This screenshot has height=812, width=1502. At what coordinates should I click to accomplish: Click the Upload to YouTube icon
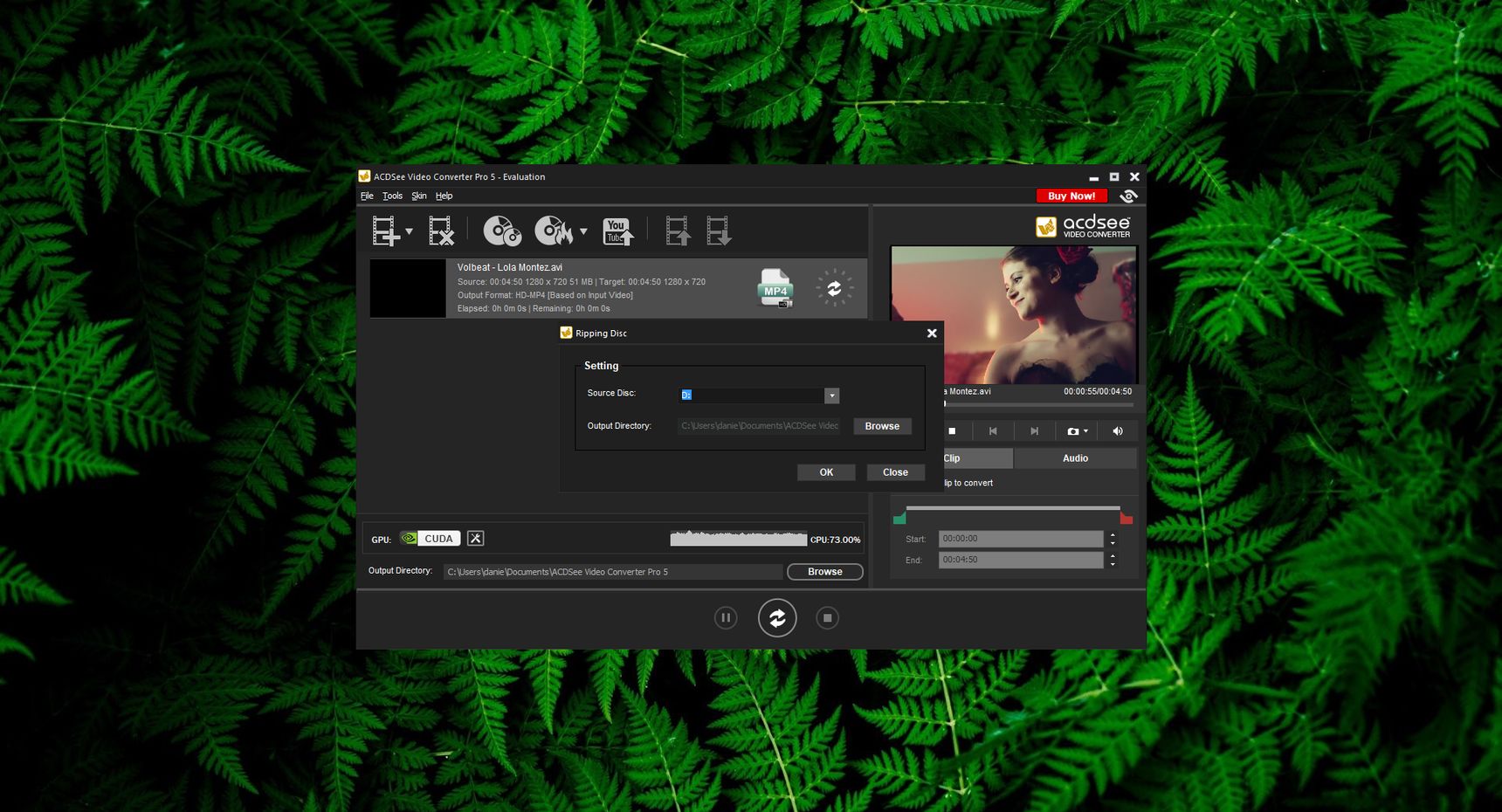618,231
